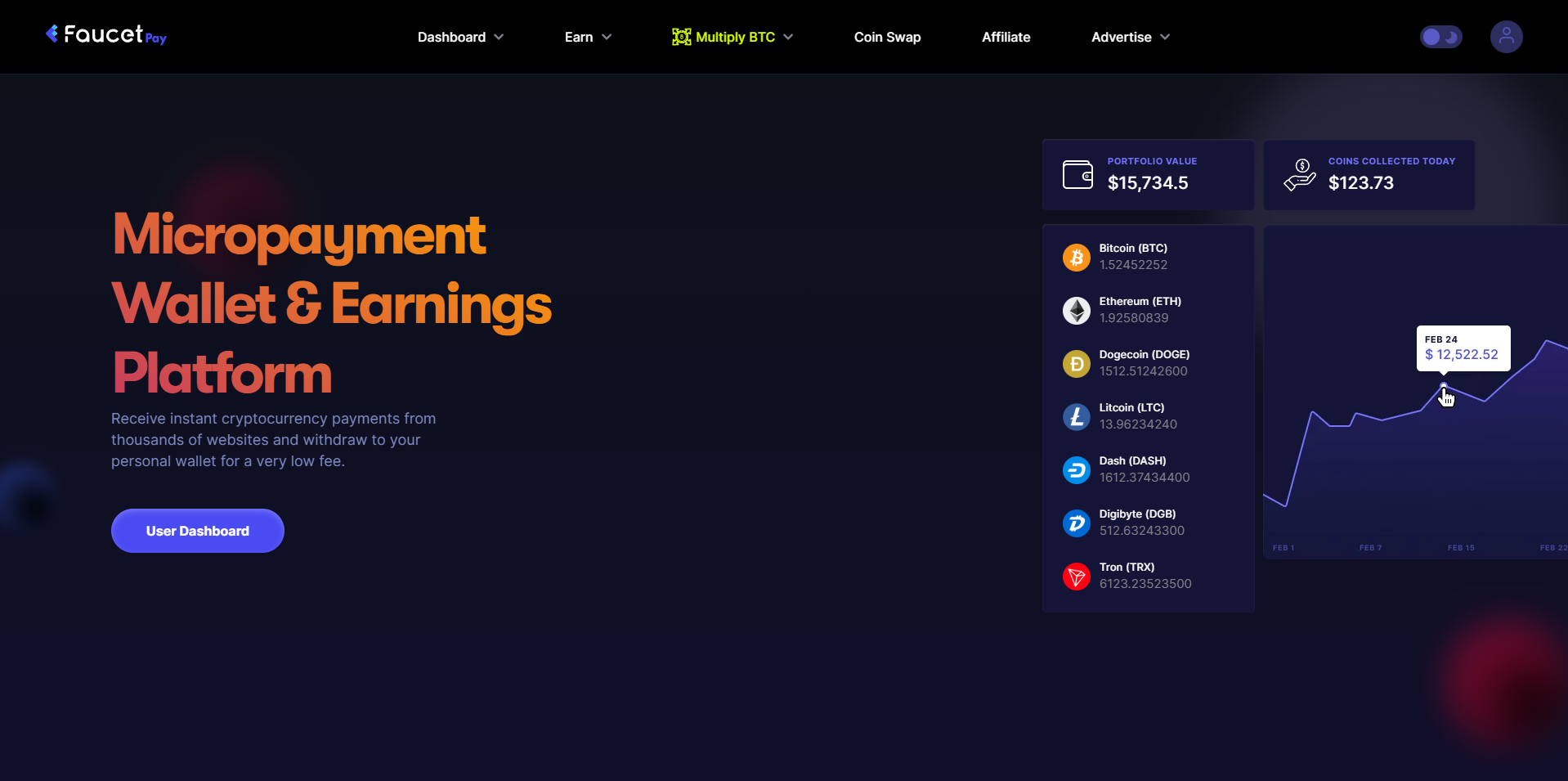Open the user profile avatar icon
Image resolution: width=1568 pixels, height=781 pixels.
tap(1506, 37)
